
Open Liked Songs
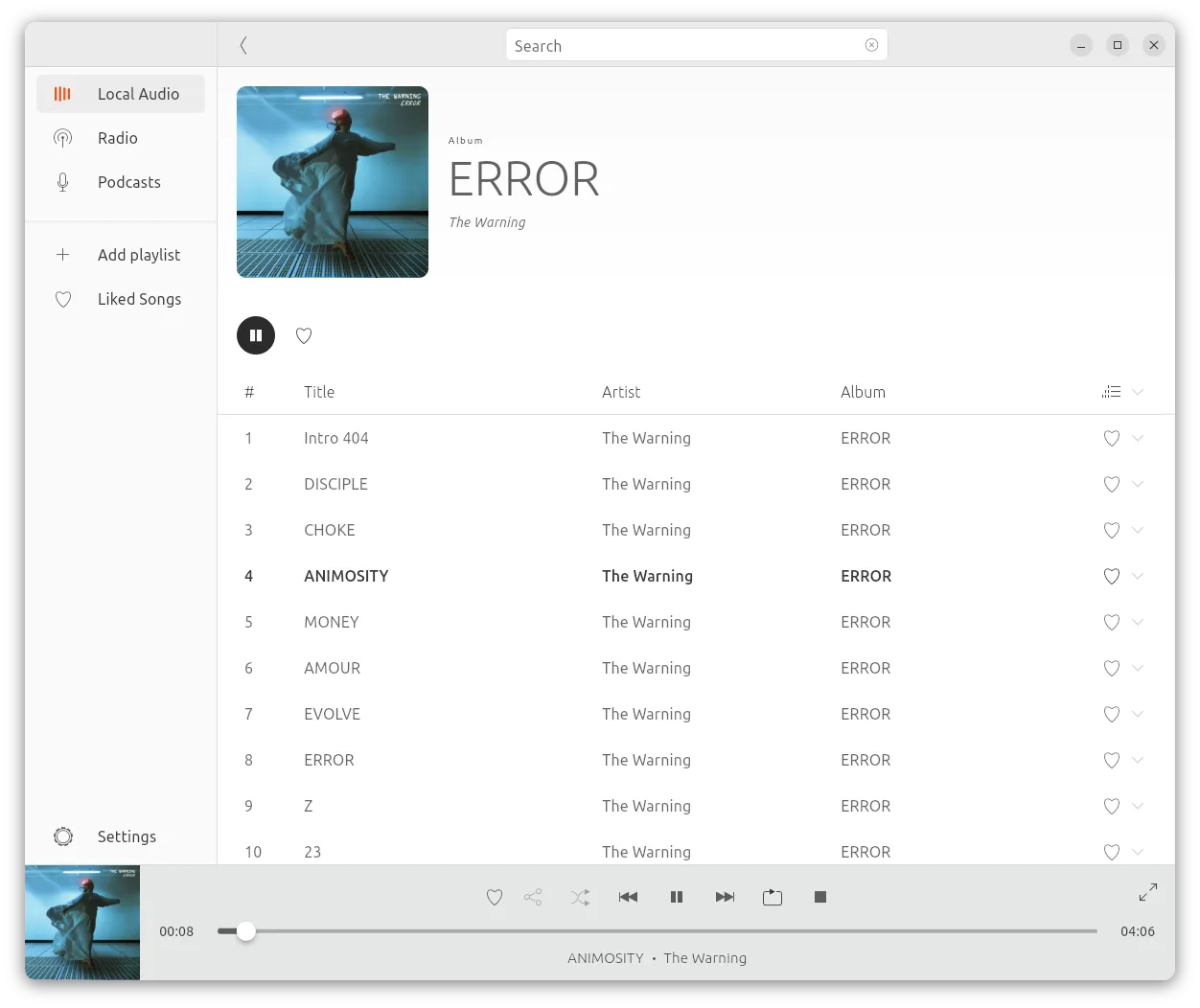[x=139, y=299]
